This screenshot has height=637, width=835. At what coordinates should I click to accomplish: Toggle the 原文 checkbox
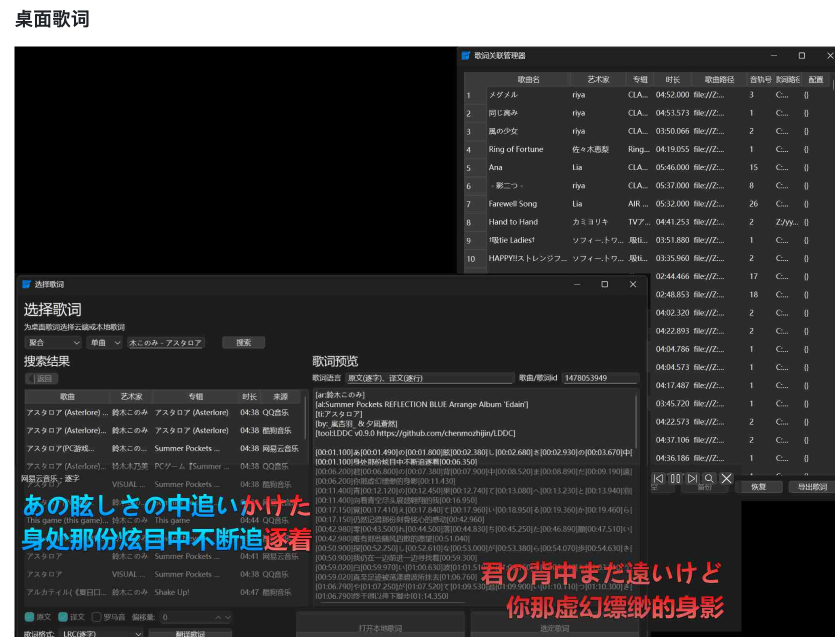point(31,618)
